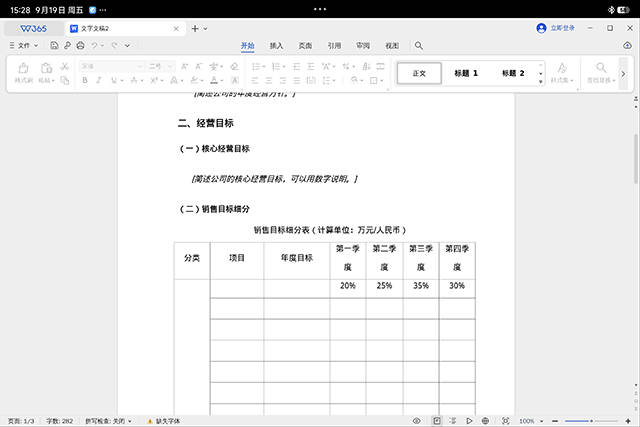Open the new tab dropdown arrow beside plus

[x=206, y=29]
